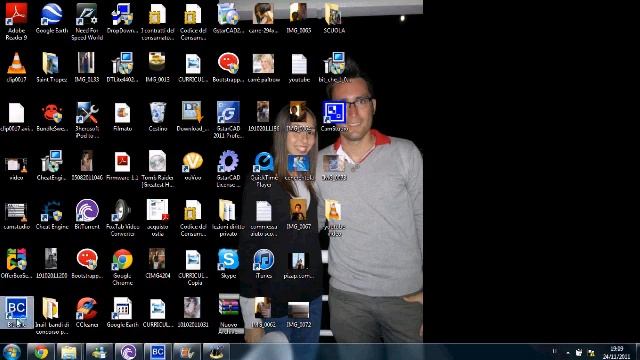
Task: Switch to BitTorrent in the taskbar
Action: (128, 352)
